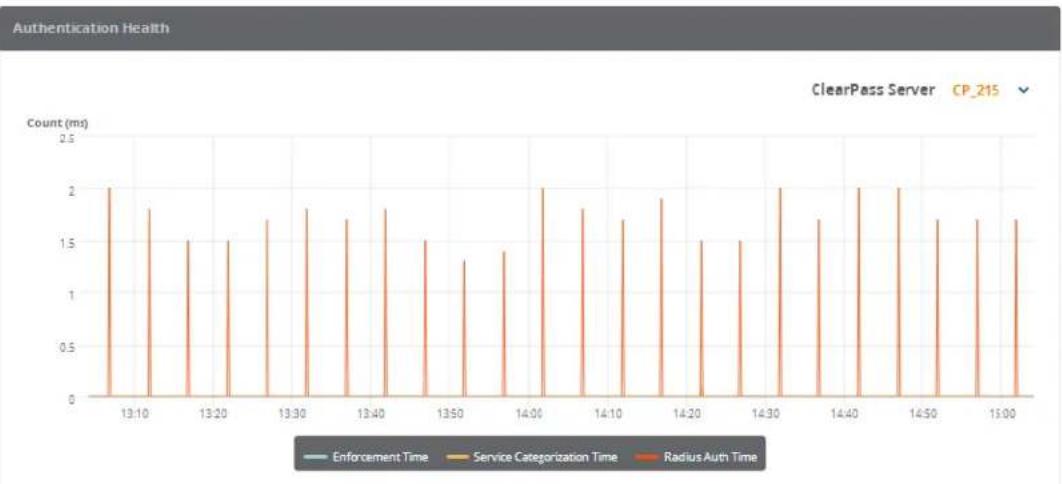Click the Count (ms) axis label

tap(58, 123)
